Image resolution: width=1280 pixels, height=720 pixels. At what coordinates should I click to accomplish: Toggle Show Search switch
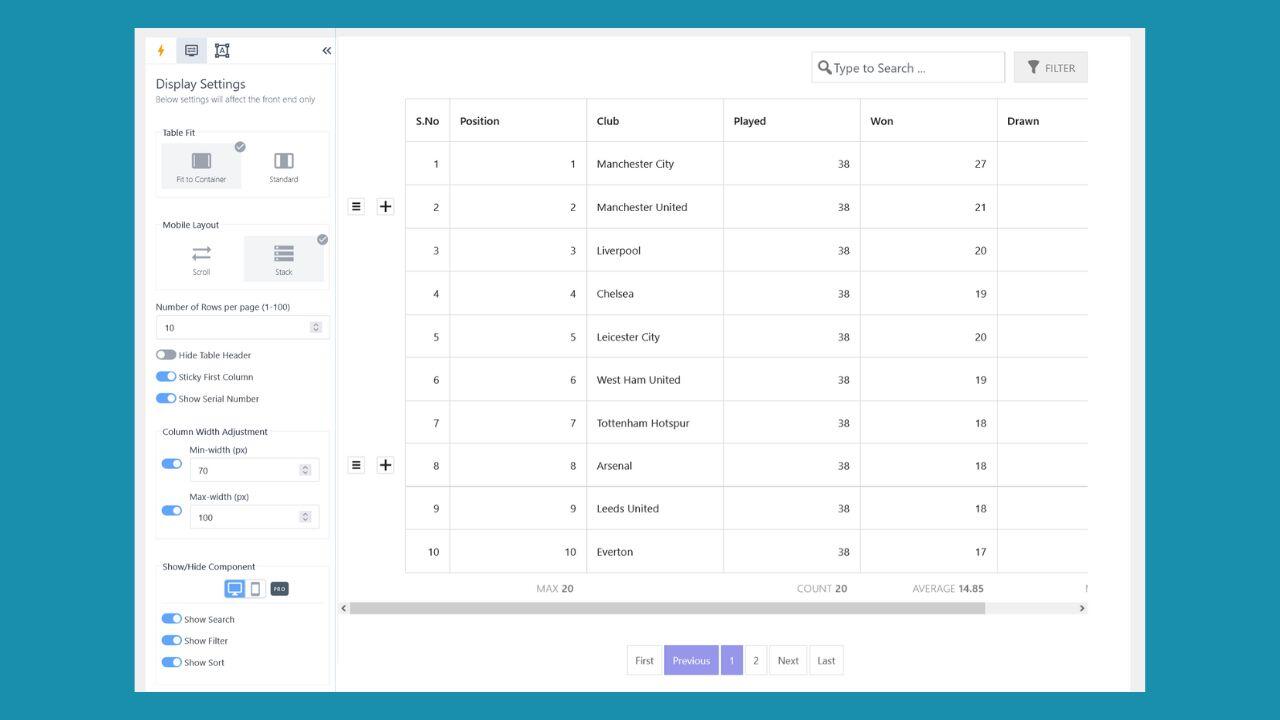coord(172,619)
